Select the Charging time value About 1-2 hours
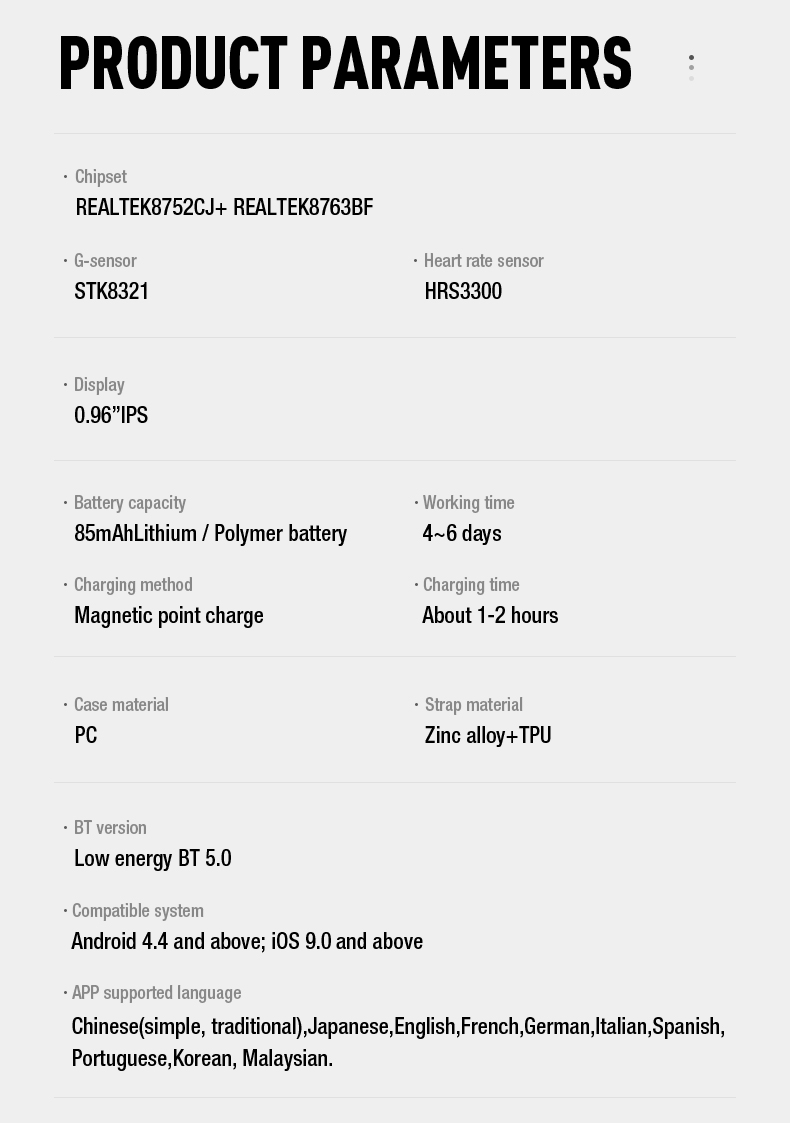 pyautogui.click(x=490, y=616)
